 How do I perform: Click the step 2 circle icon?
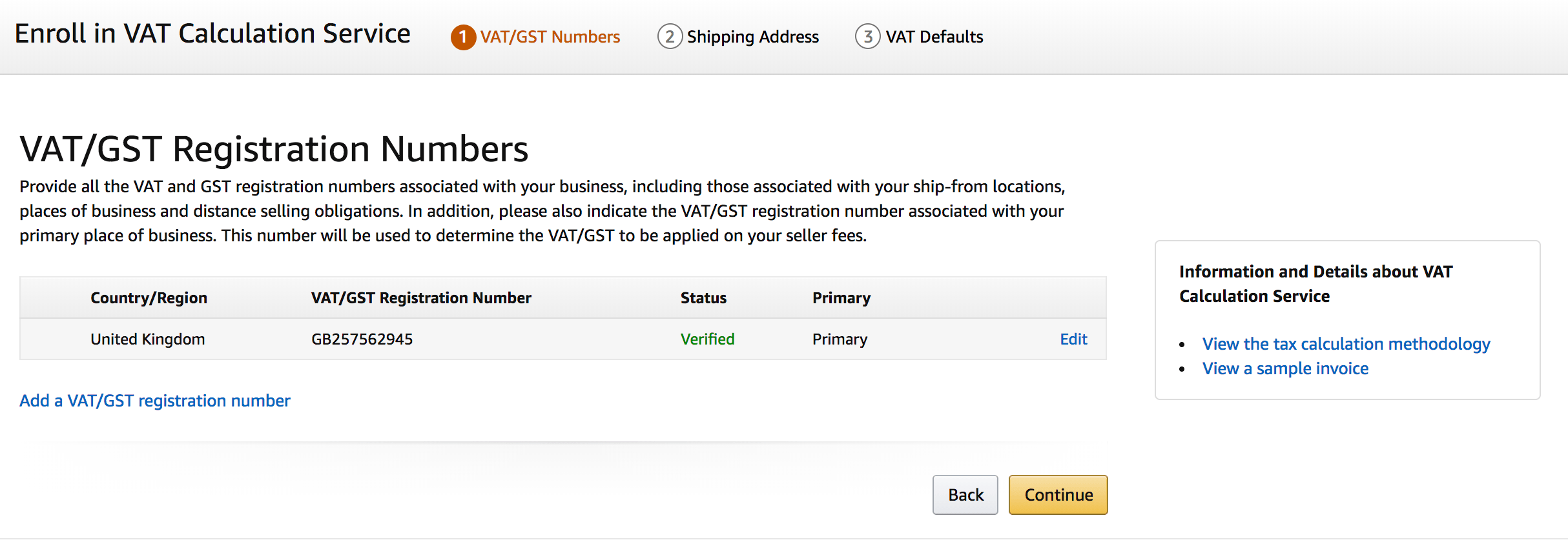click(670, 37)
